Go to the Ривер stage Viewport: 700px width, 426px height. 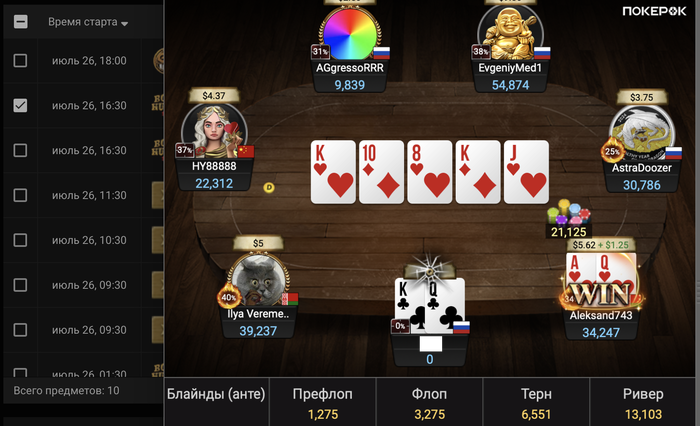643,402
